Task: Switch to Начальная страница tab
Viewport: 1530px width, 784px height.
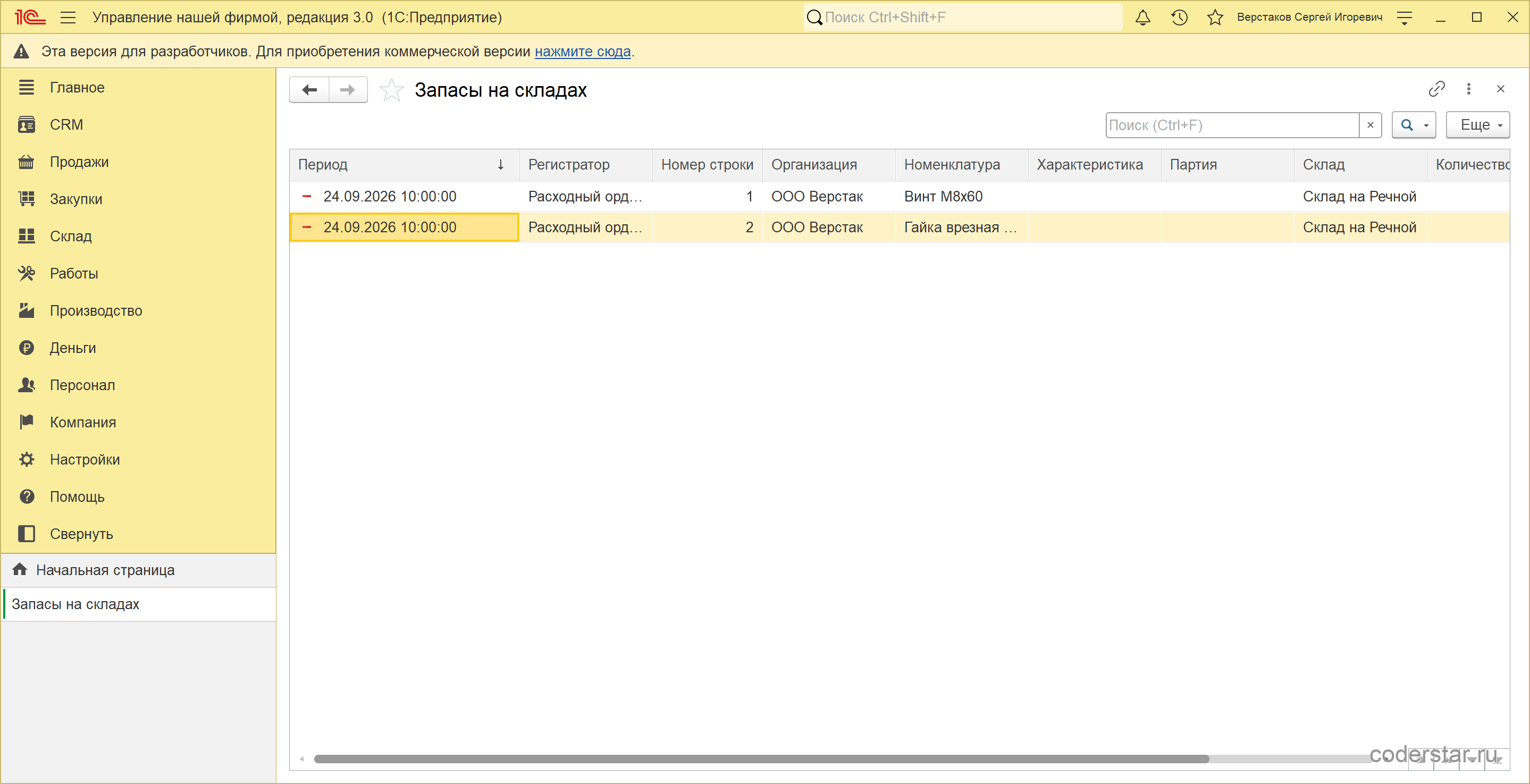Action: tap(138, 570)
